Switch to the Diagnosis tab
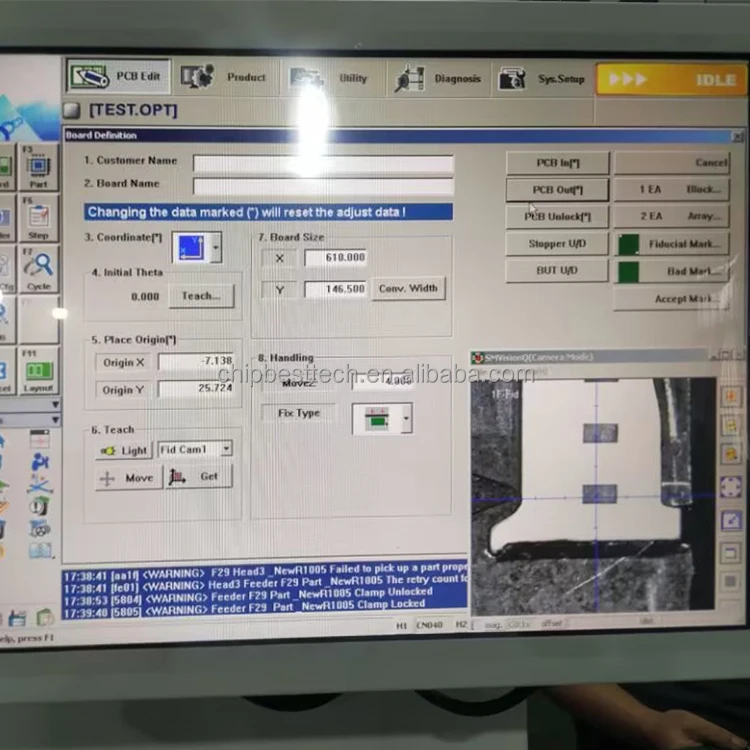750x750 pixels. click(438, 79)
